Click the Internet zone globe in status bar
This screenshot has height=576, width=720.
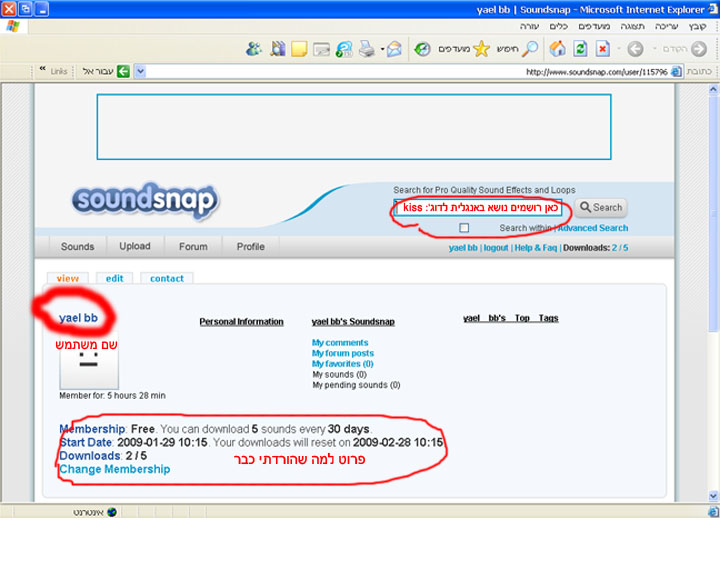112,512
